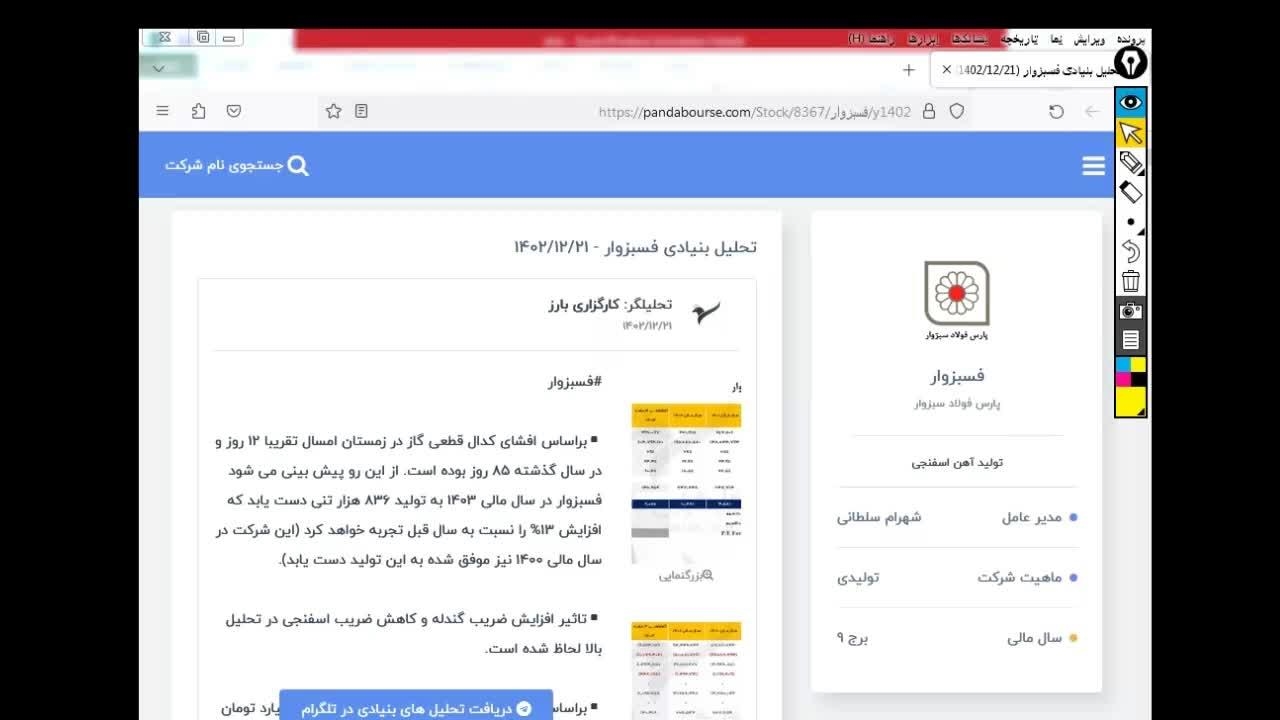
Task: Toggle the eye visibility tool in annotation bar
Action: coord(1131,102)
